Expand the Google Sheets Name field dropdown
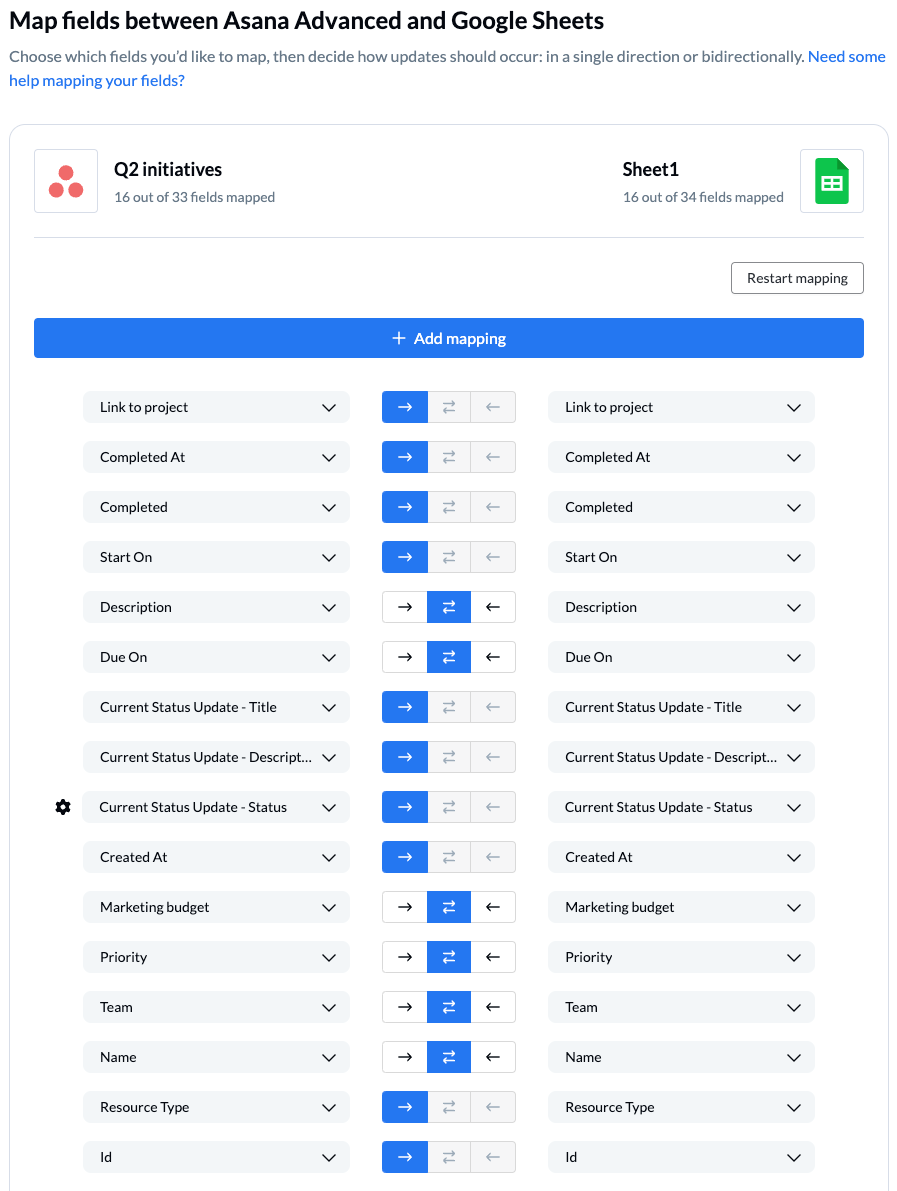Screen dimensions: 897x1191 click(x=681, y=1057)
